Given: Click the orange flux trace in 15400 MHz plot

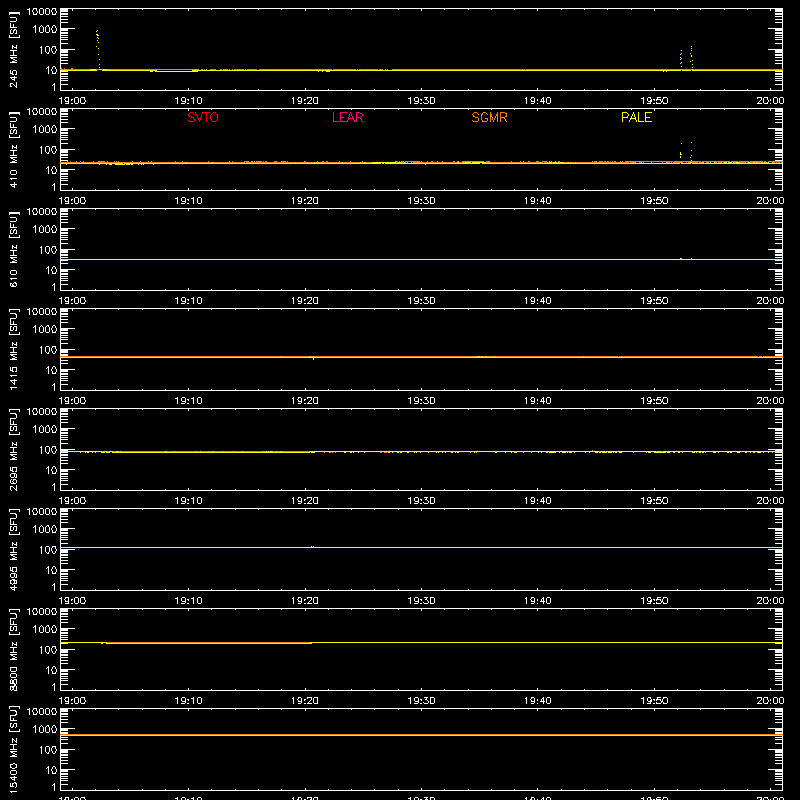Looking at the screenshot, I should pyautogui.click(x=421, y=735).
